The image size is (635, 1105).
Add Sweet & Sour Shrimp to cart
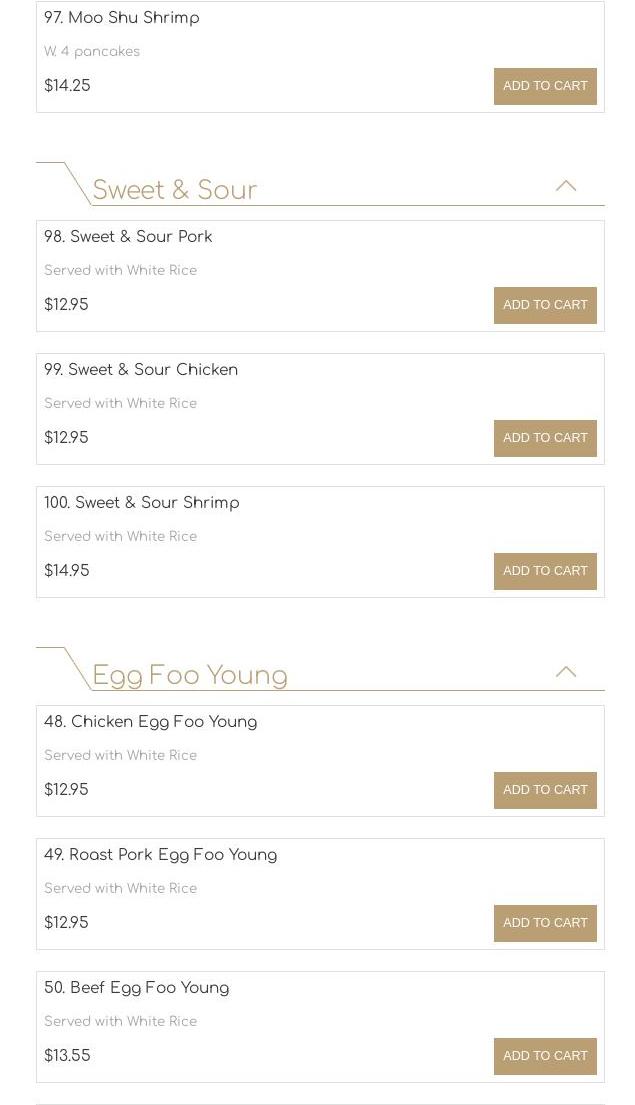point(545,571)
